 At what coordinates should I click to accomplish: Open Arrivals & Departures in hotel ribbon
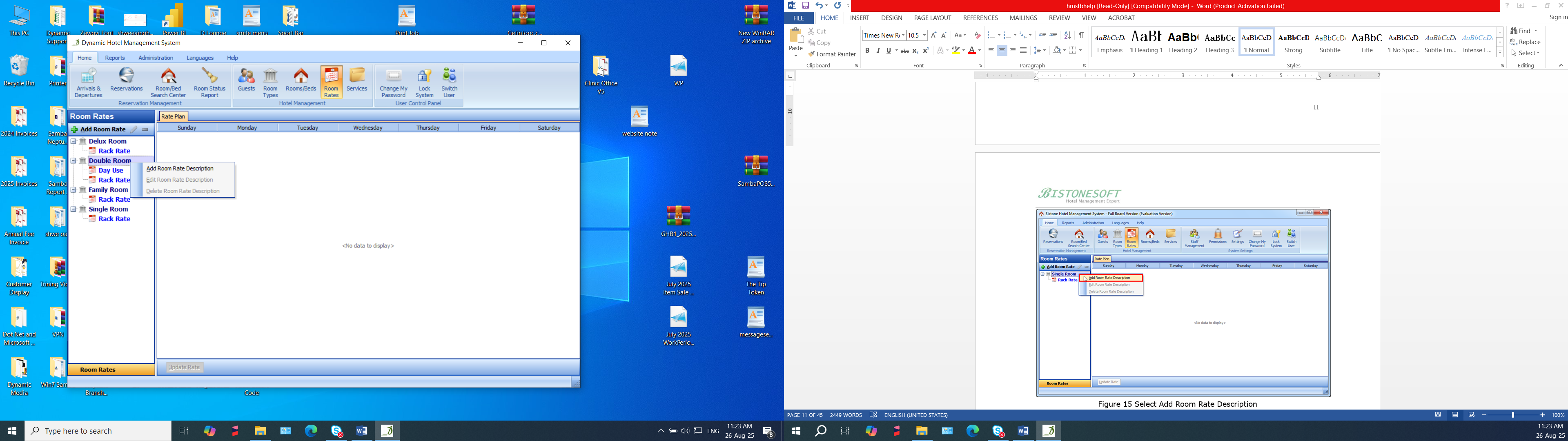[88, 82]
